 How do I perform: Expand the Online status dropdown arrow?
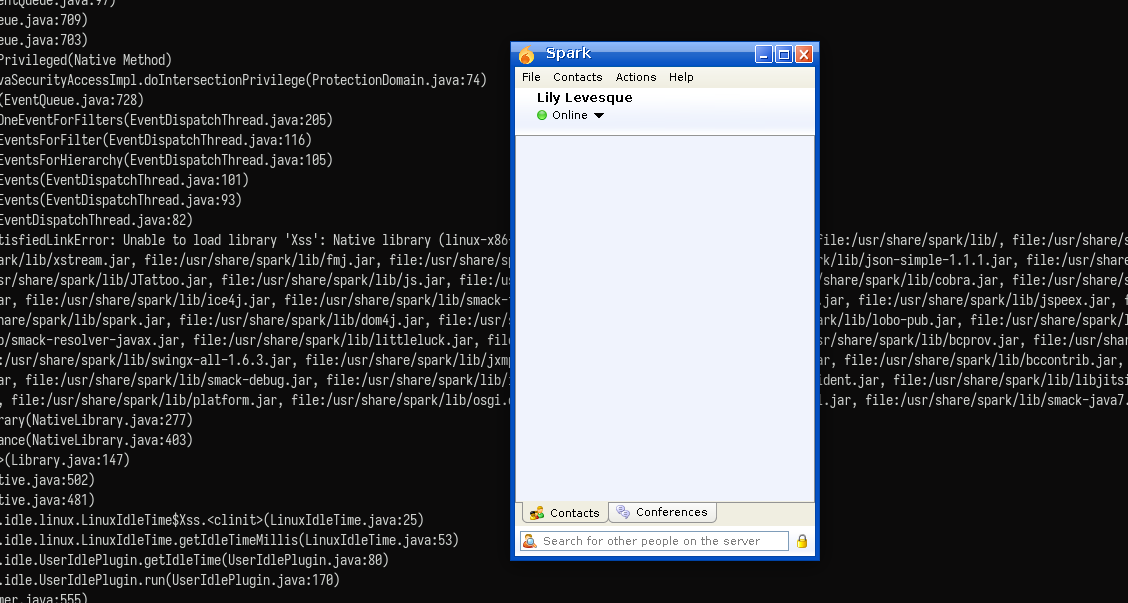point(599,115)
